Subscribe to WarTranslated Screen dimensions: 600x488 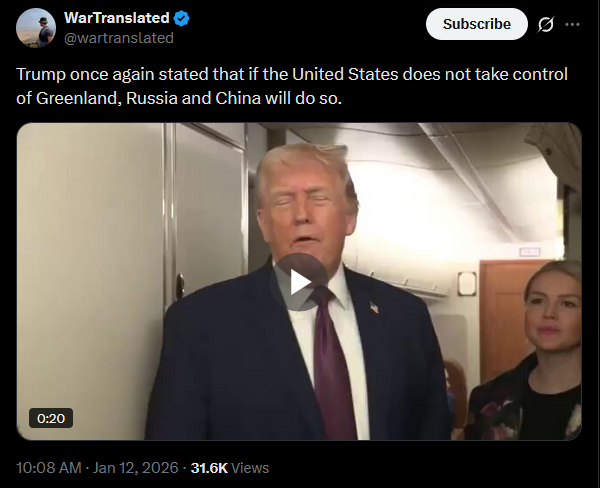[x=477, y=24]
